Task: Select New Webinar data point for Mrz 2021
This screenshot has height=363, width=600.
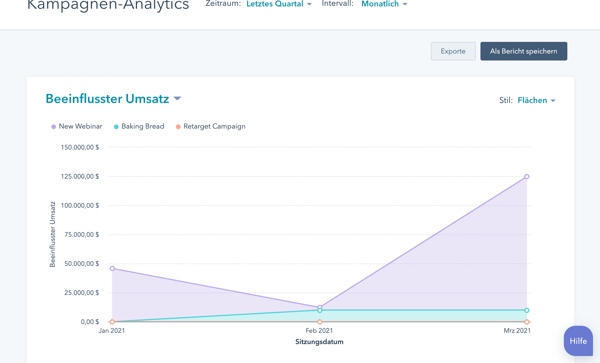Action: pos(527,176)
